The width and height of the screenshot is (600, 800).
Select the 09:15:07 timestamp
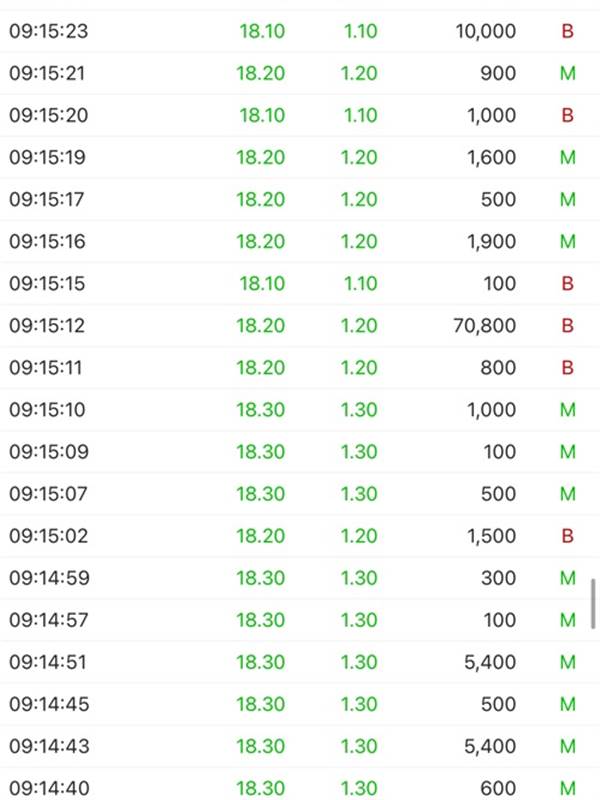coord(48,494)
